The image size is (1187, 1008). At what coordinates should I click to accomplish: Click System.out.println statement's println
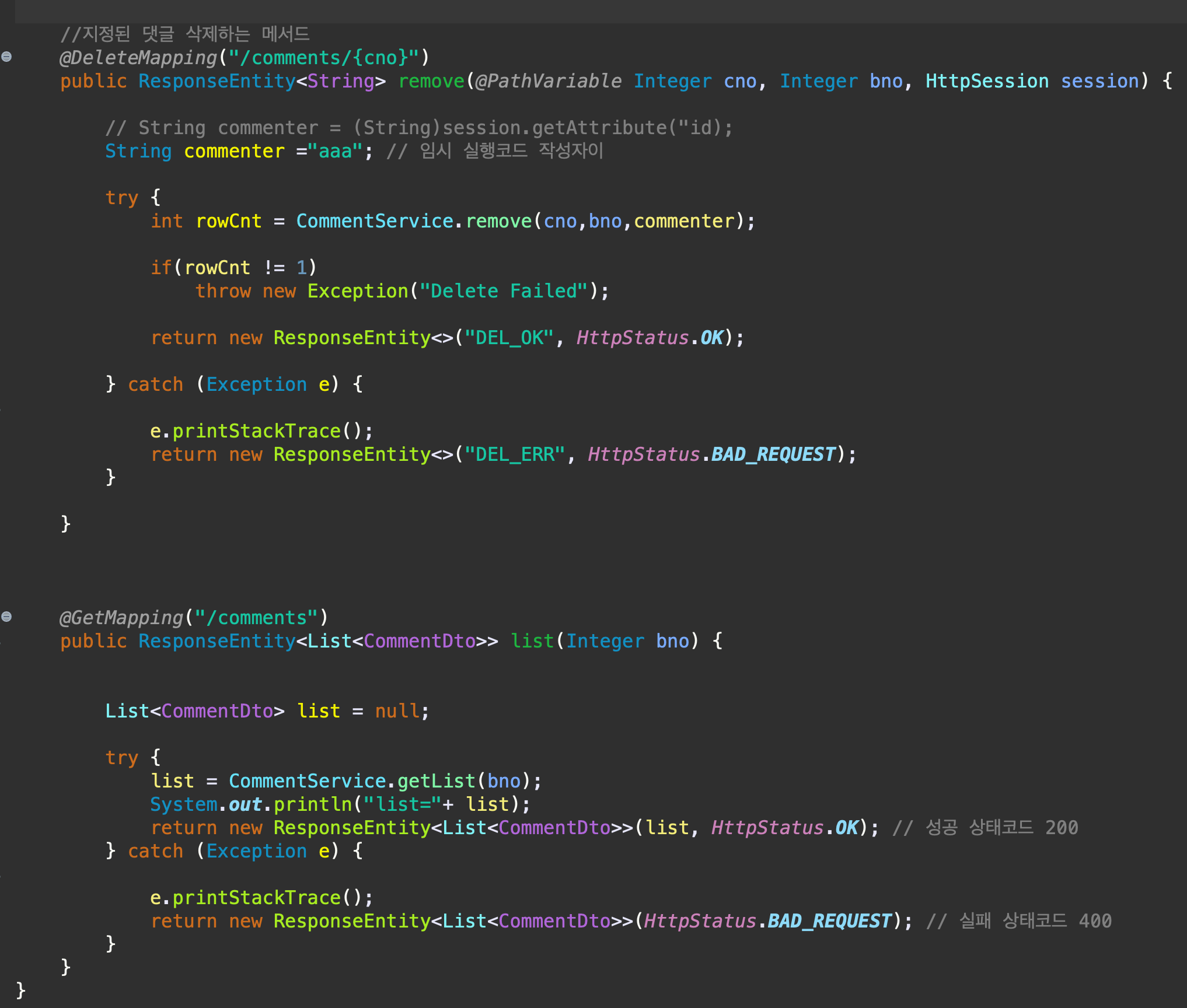point(313,804)
